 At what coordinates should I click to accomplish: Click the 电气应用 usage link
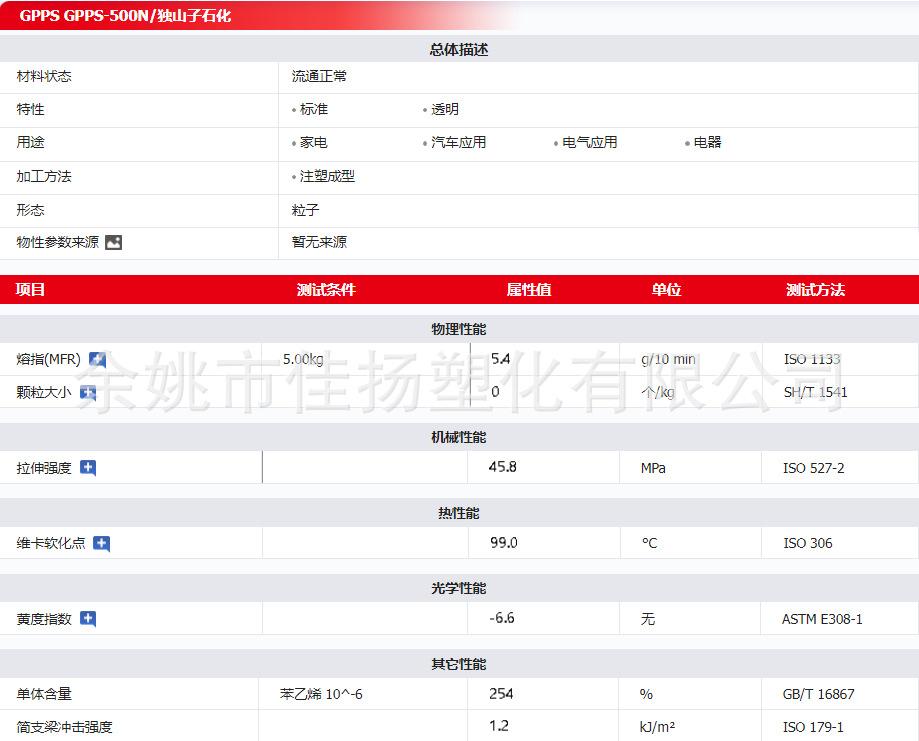(x=589, y=143)
